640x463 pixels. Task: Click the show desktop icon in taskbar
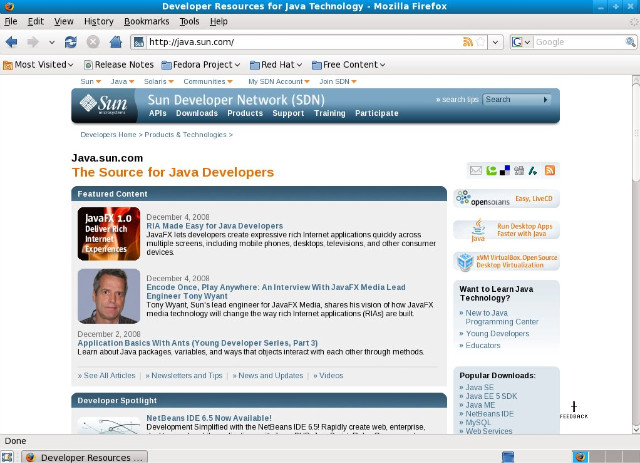pos(7,457)
